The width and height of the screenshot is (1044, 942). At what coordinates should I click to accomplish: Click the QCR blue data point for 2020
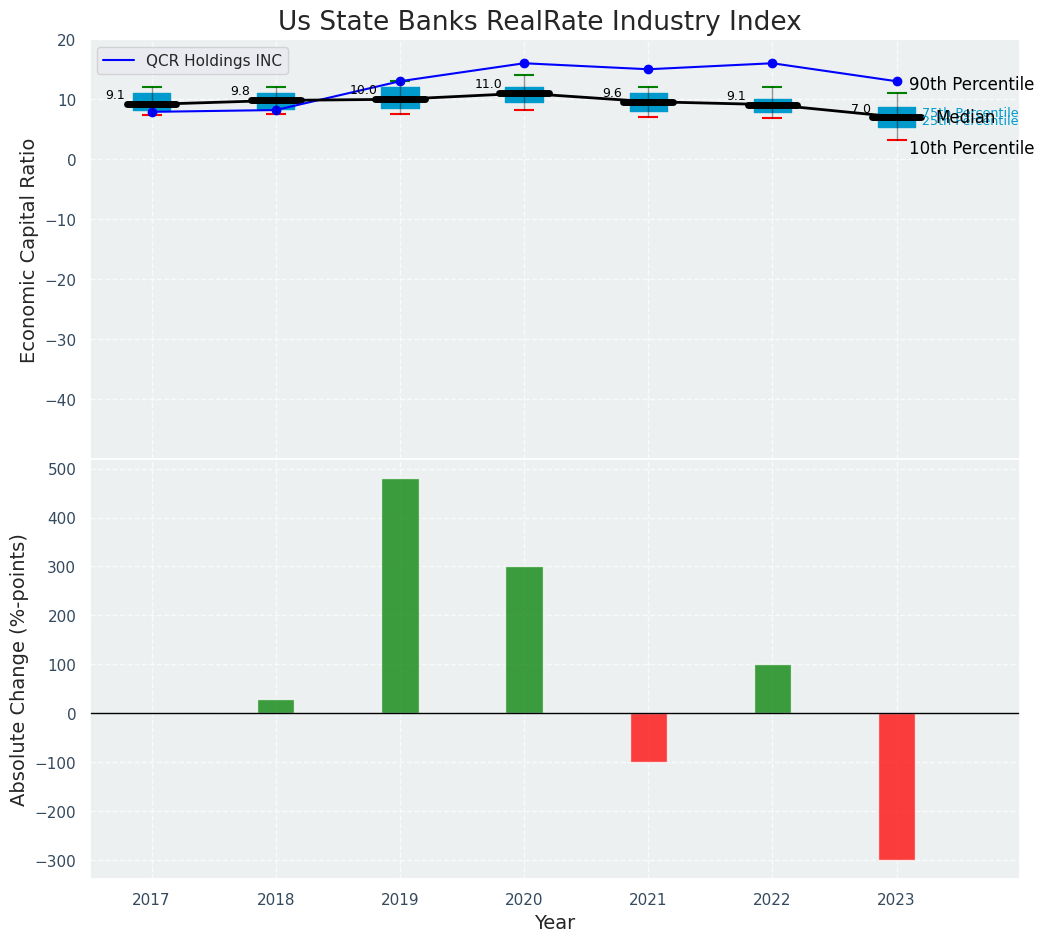524,63
